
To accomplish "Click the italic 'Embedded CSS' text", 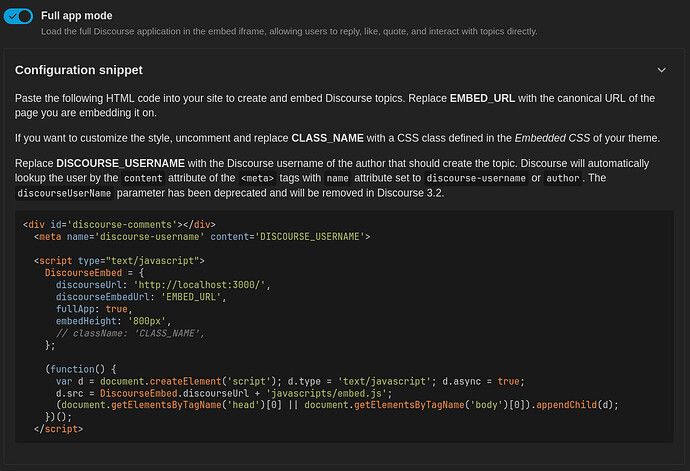I will pyautogui.click(x=552, y=138).
